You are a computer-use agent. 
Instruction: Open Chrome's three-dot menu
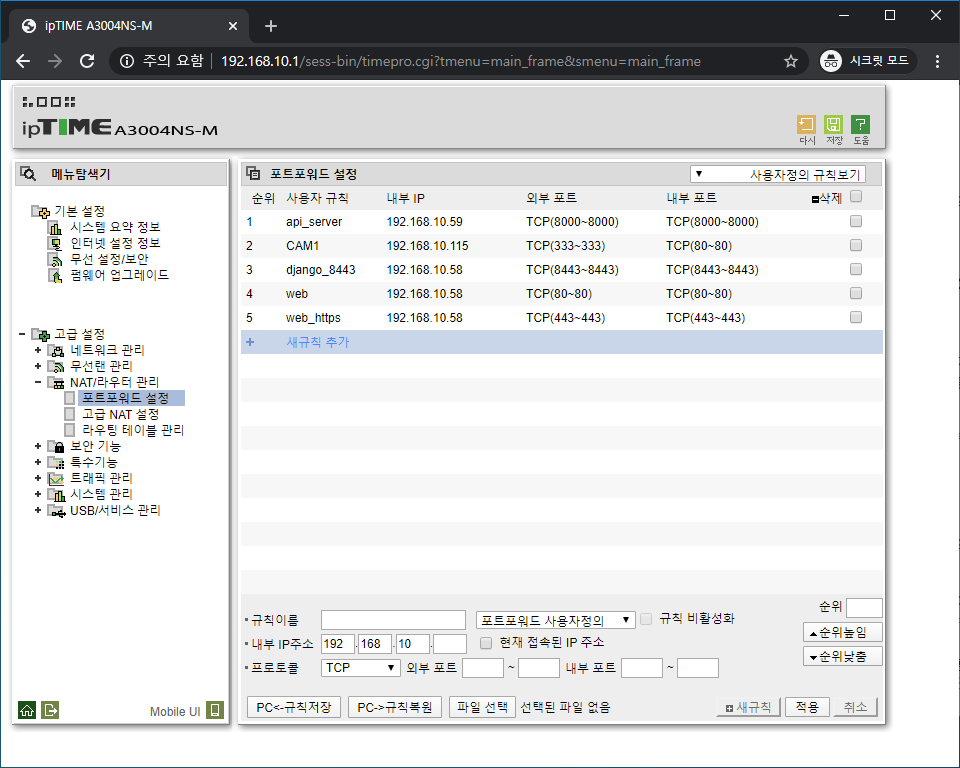point(937,61)
